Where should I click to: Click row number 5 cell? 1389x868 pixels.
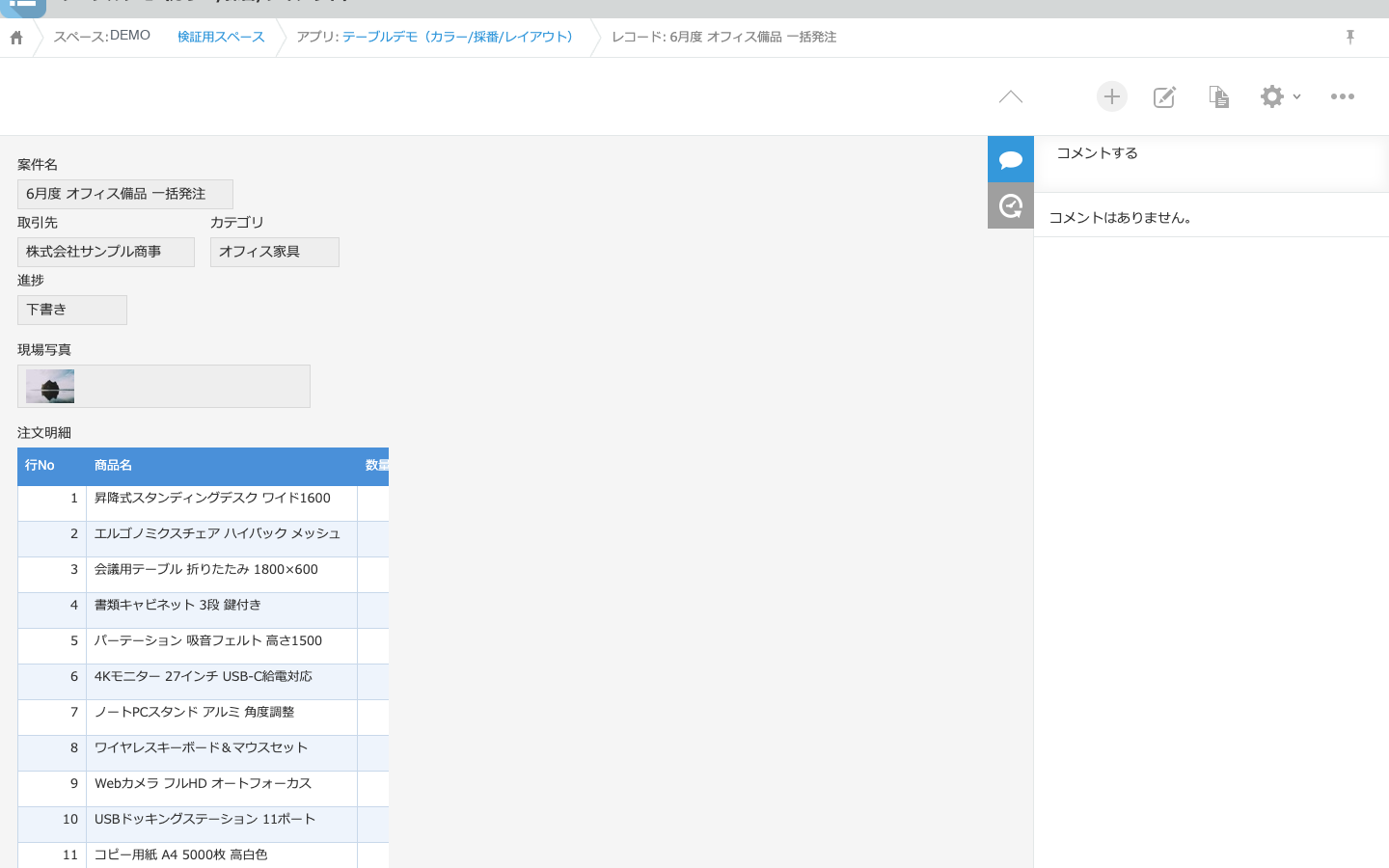pos(52,646)
